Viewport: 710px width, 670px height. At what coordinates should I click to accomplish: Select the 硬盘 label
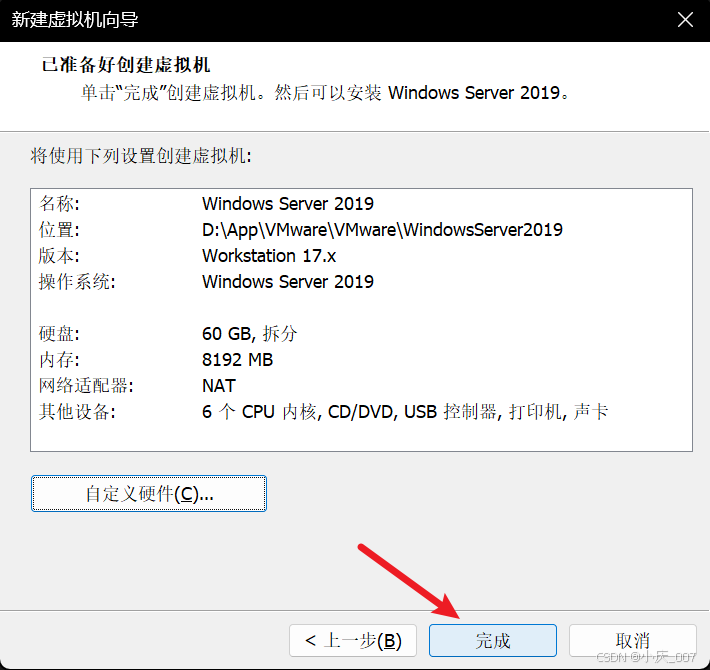pos(59,334)
